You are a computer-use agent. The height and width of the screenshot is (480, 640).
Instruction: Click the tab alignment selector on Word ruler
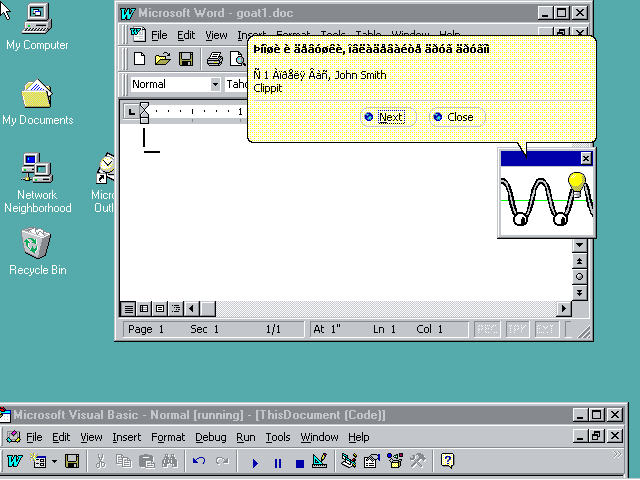pyautogui.click(x=131, y=111)
